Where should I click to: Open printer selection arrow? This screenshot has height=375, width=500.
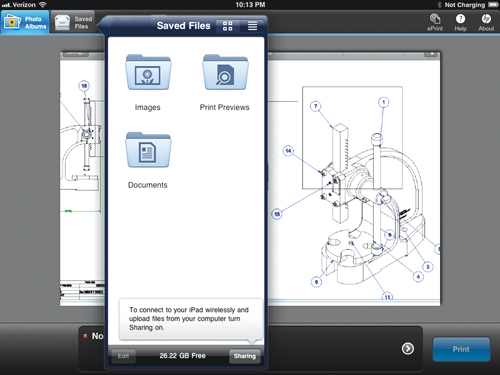click(x=408, y=349)
